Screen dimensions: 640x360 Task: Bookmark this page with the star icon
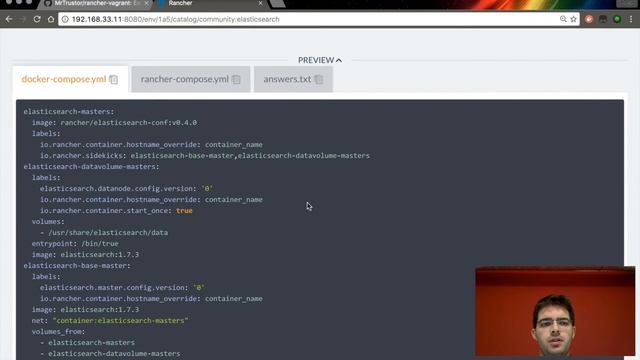[573, 19]
